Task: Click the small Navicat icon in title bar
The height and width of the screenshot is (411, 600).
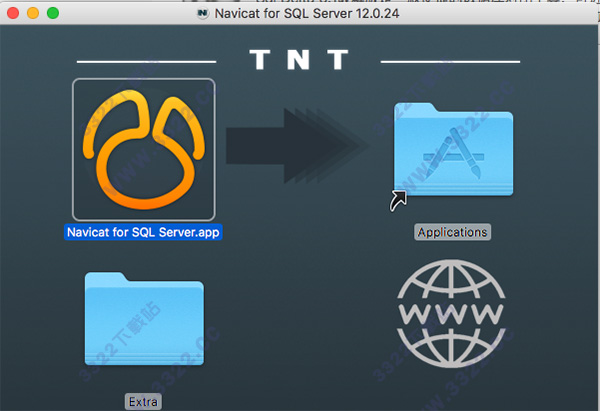Action: tap(202, 13)
